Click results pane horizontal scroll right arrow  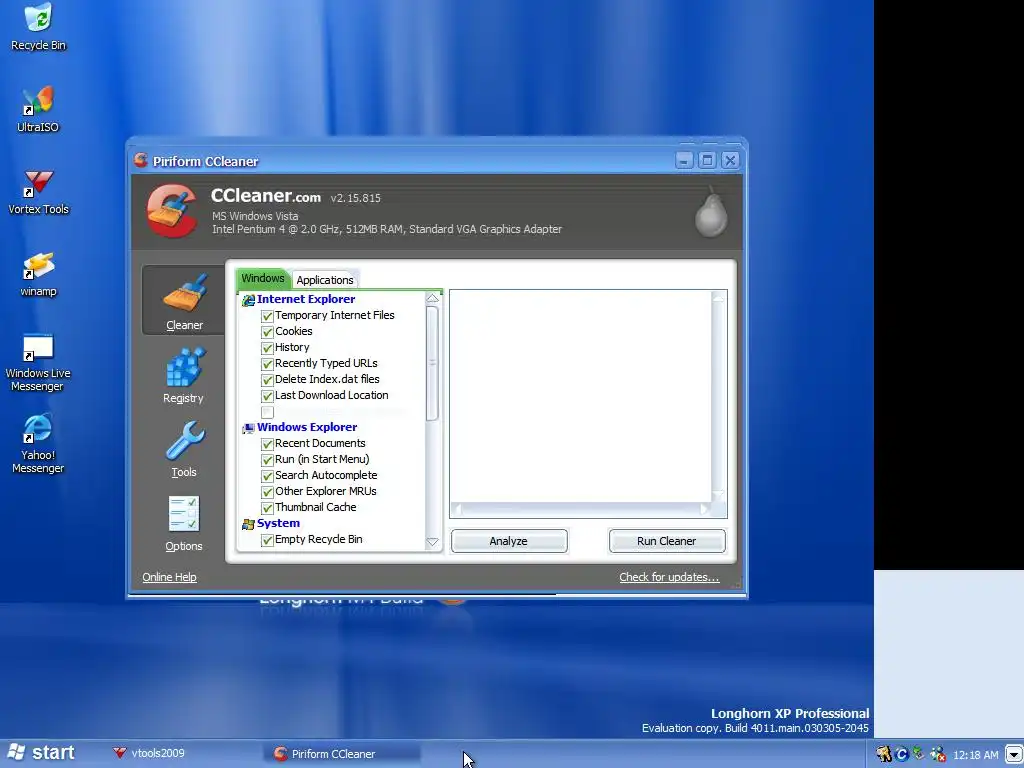coord(704,509)
